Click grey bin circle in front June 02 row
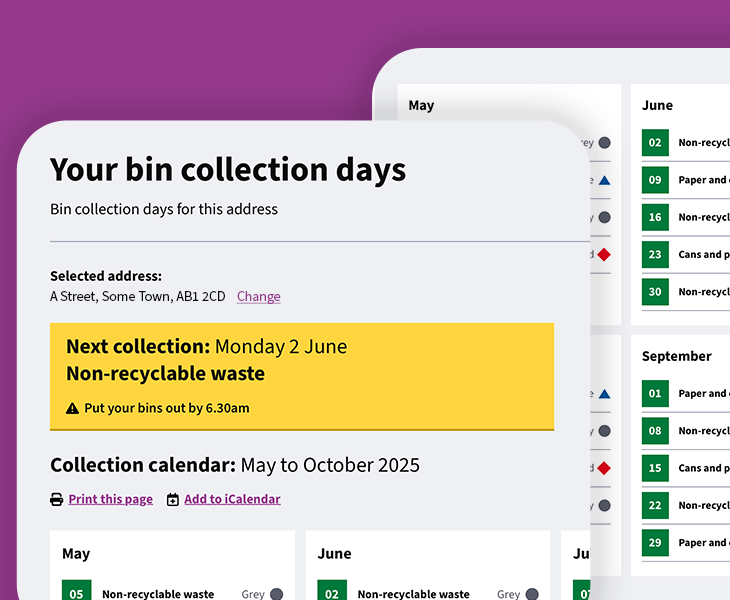The width and height of the screenshot is (730, 600). pyautogui.click(x=532, y=594)
